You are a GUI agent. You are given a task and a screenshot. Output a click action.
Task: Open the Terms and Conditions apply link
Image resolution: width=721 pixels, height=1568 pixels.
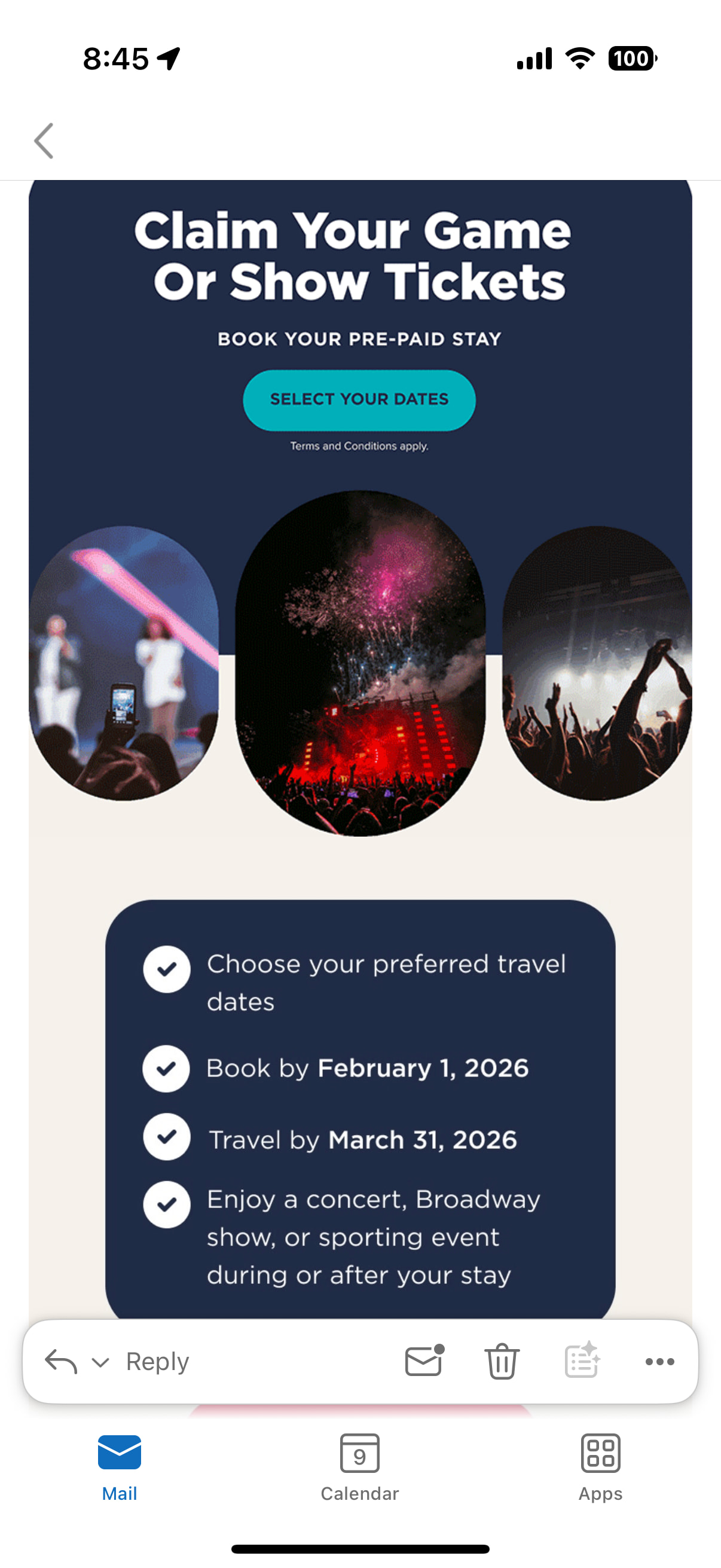pyautogui.click(x=359, y=446)
